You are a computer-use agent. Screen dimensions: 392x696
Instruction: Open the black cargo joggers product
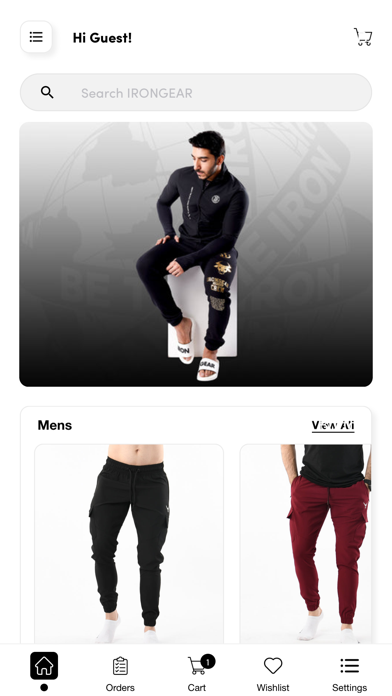click(129, 544)
